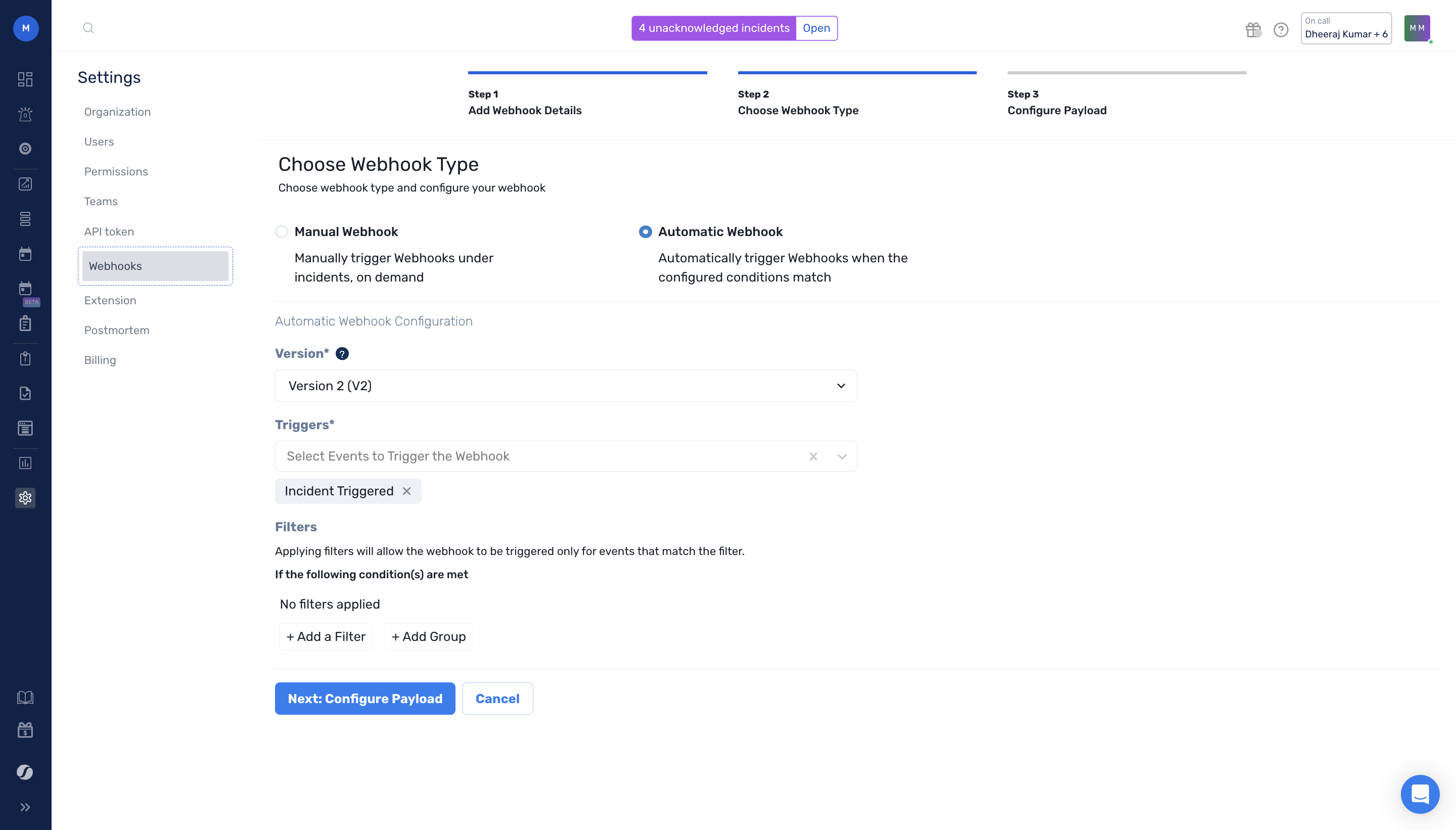
Task: Go to API token settings
Action: pyautogui.click(x=109, y=232)
